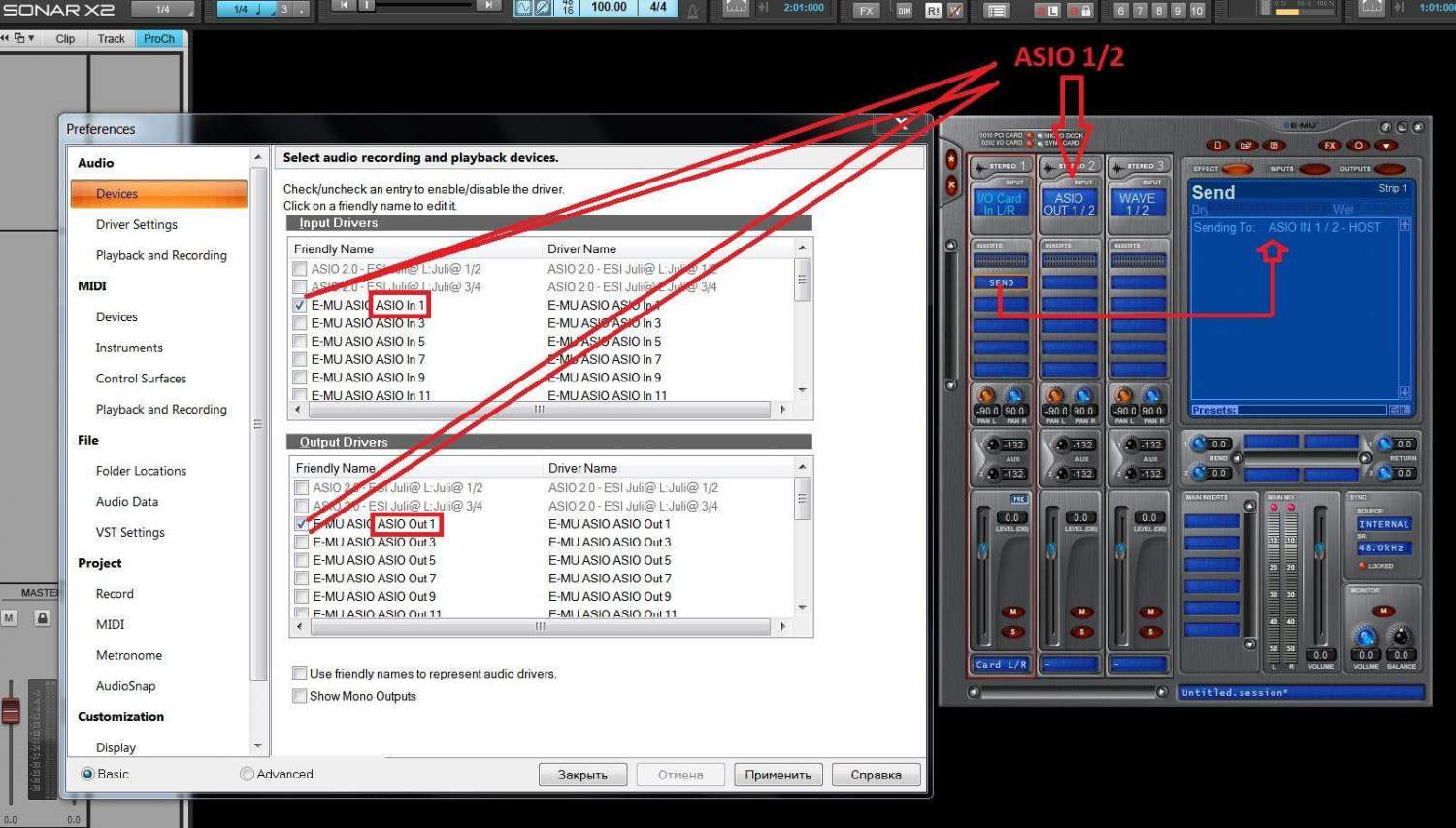Screen dimensions: 1456x828
Task: Click the Send 1 knob in the Send/Return section
Action: 1197,444
